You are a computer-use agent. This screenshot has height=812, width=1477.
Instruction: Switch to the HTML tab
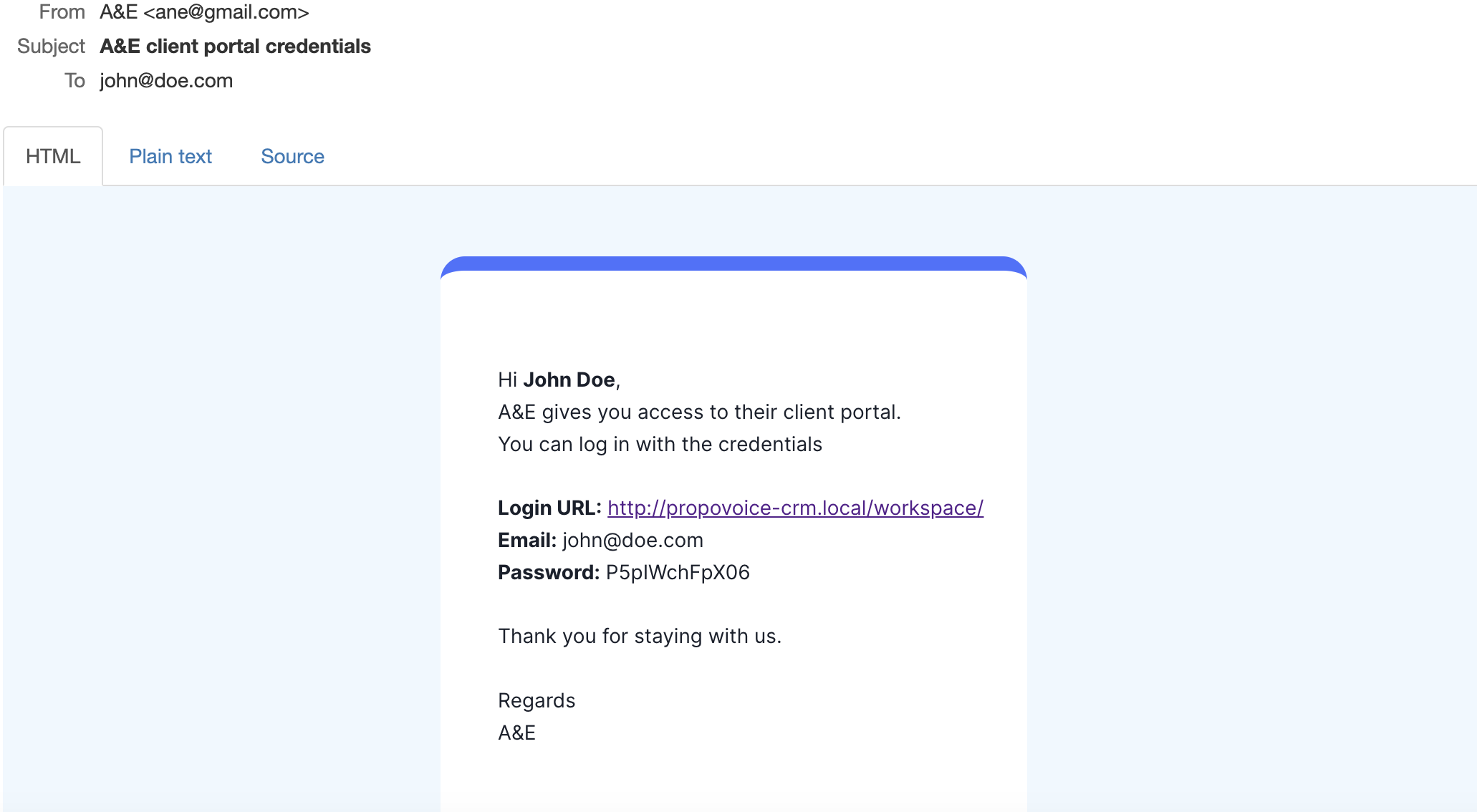tap(53, 156)
